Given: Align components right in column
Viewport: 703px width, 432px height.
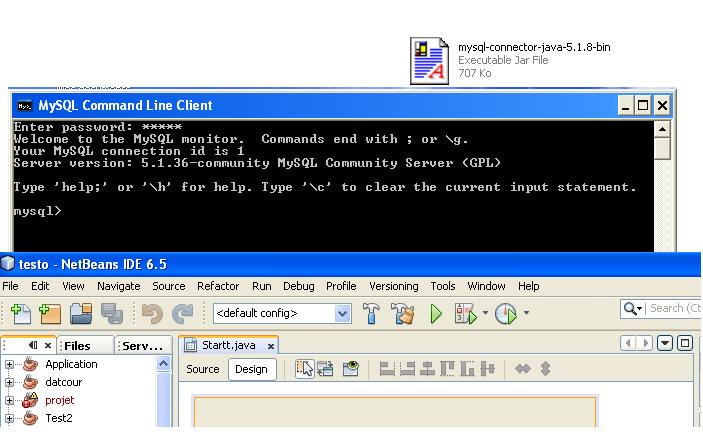Looking at the screenshot, I should pyautogui.click(x=407, y=369).
